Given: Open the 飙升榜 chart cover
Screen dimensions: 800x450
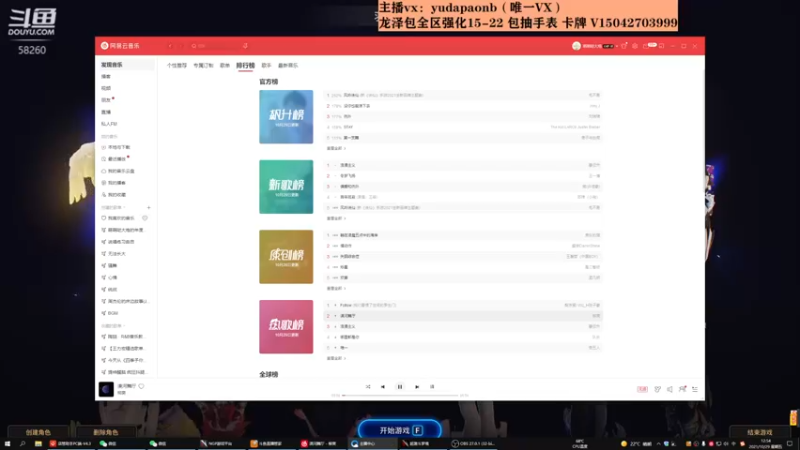Looking at the screenshot, I should [x=286, y=117].
